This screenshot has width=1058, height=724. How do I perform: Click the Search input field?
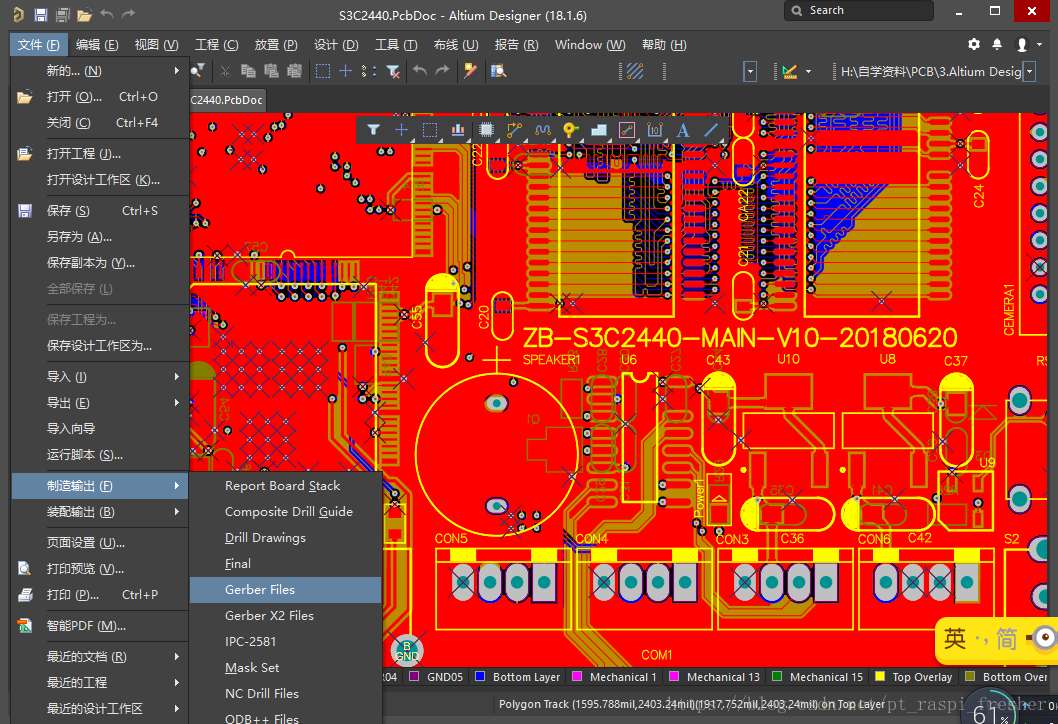pos(859,11)
